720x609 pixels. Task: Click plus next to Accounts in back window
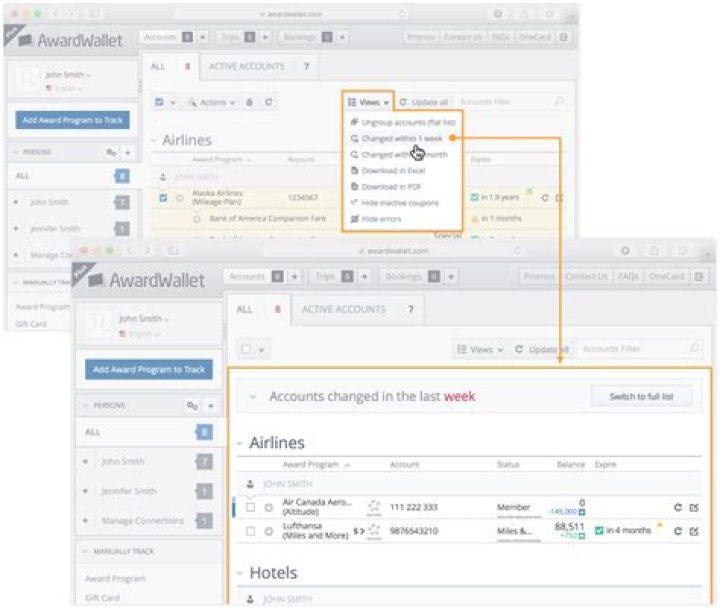202,37
